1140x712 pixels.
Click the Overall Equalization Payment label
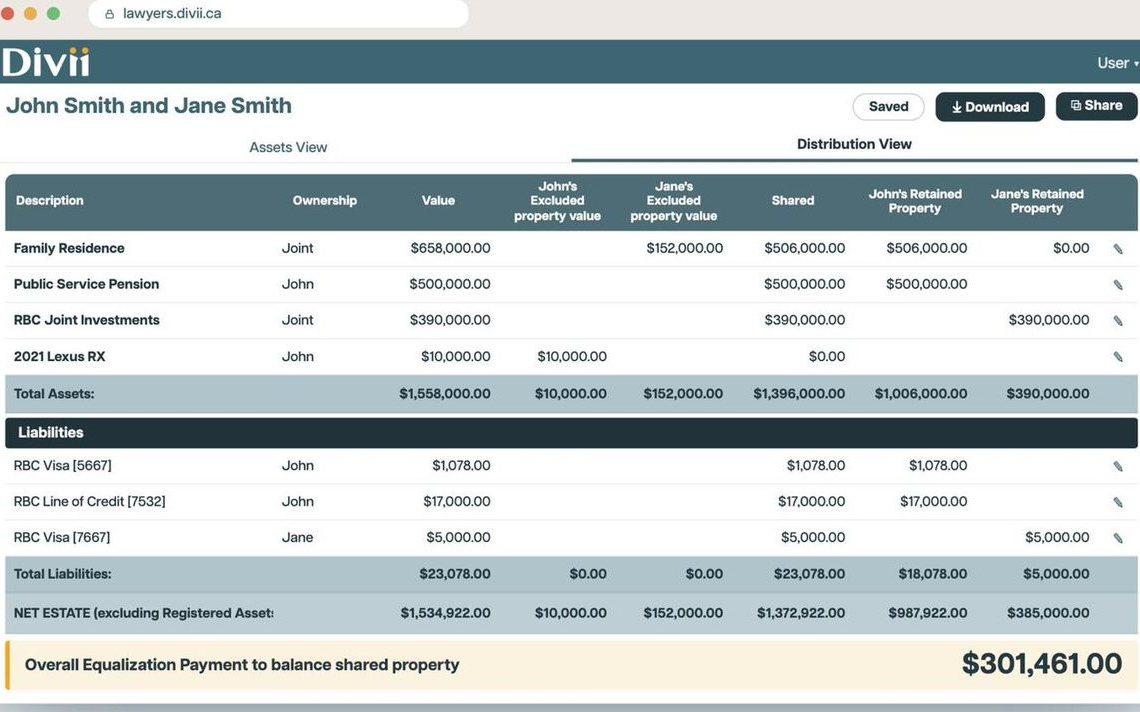coord(242,665)
